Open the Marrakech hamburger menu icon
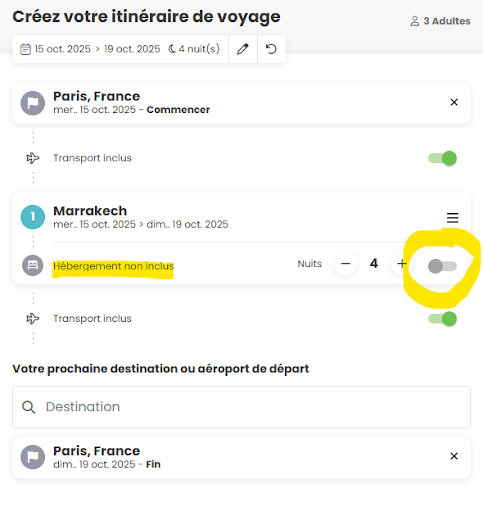Image resolution: width=483 pixels, height=512 pixels. 453,218
